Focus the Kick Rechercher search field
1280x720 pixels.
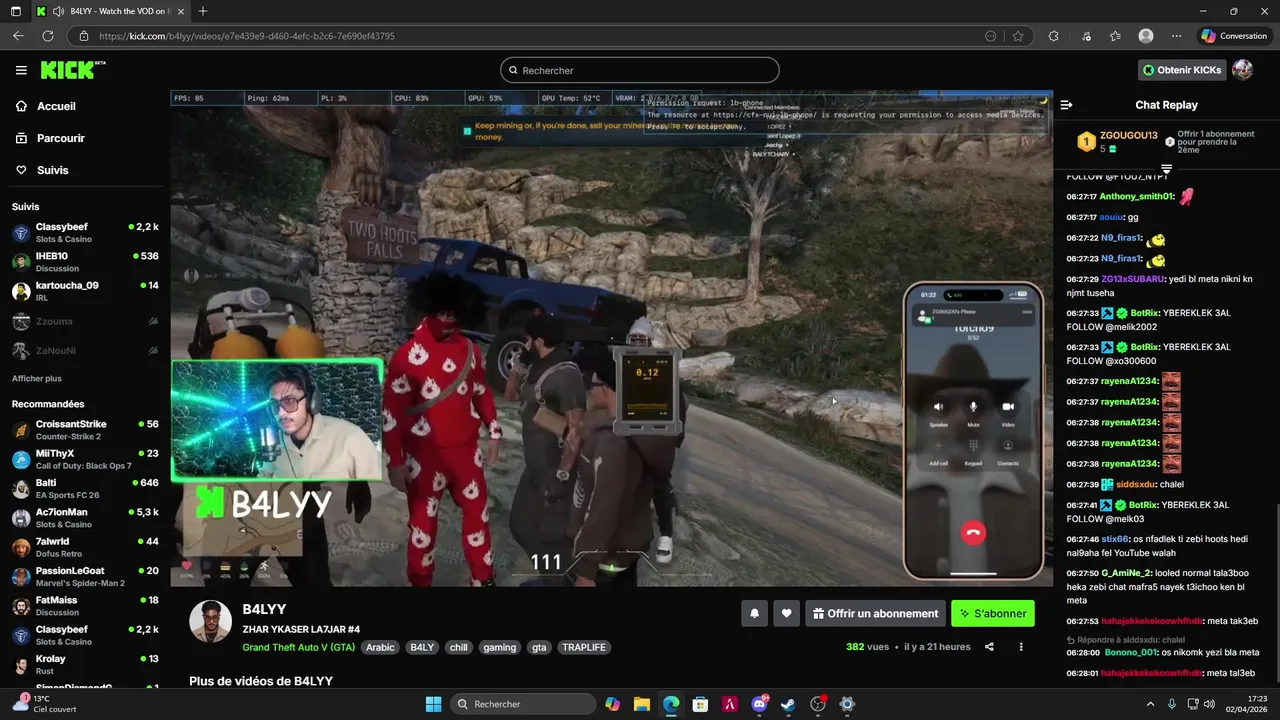[640, 70]
